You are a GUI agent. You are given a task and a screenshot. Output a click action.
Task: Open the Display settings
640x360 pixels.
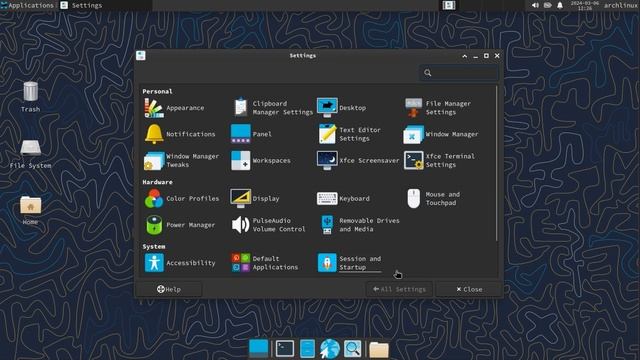[x=255, y=198]
